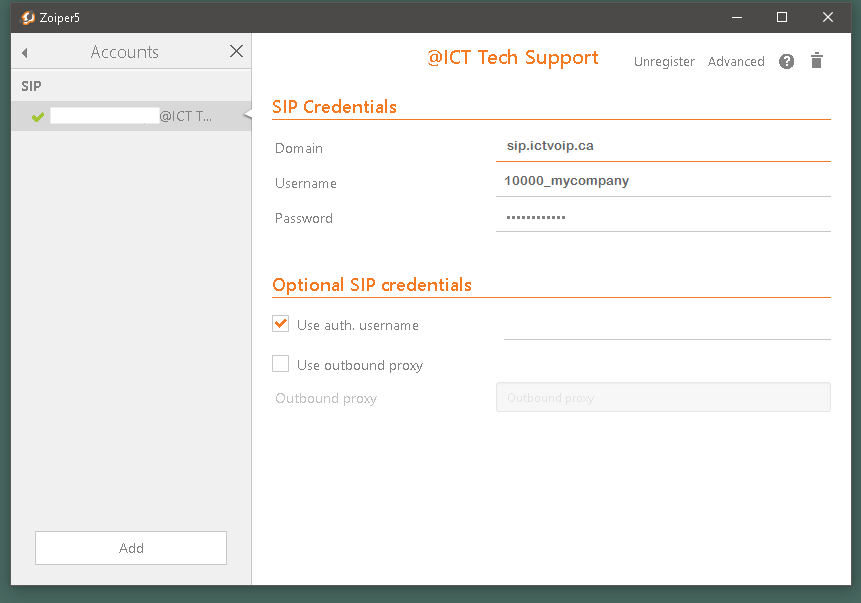
Task: Open the Advanced settings
Action: click(x=736, y=62)
